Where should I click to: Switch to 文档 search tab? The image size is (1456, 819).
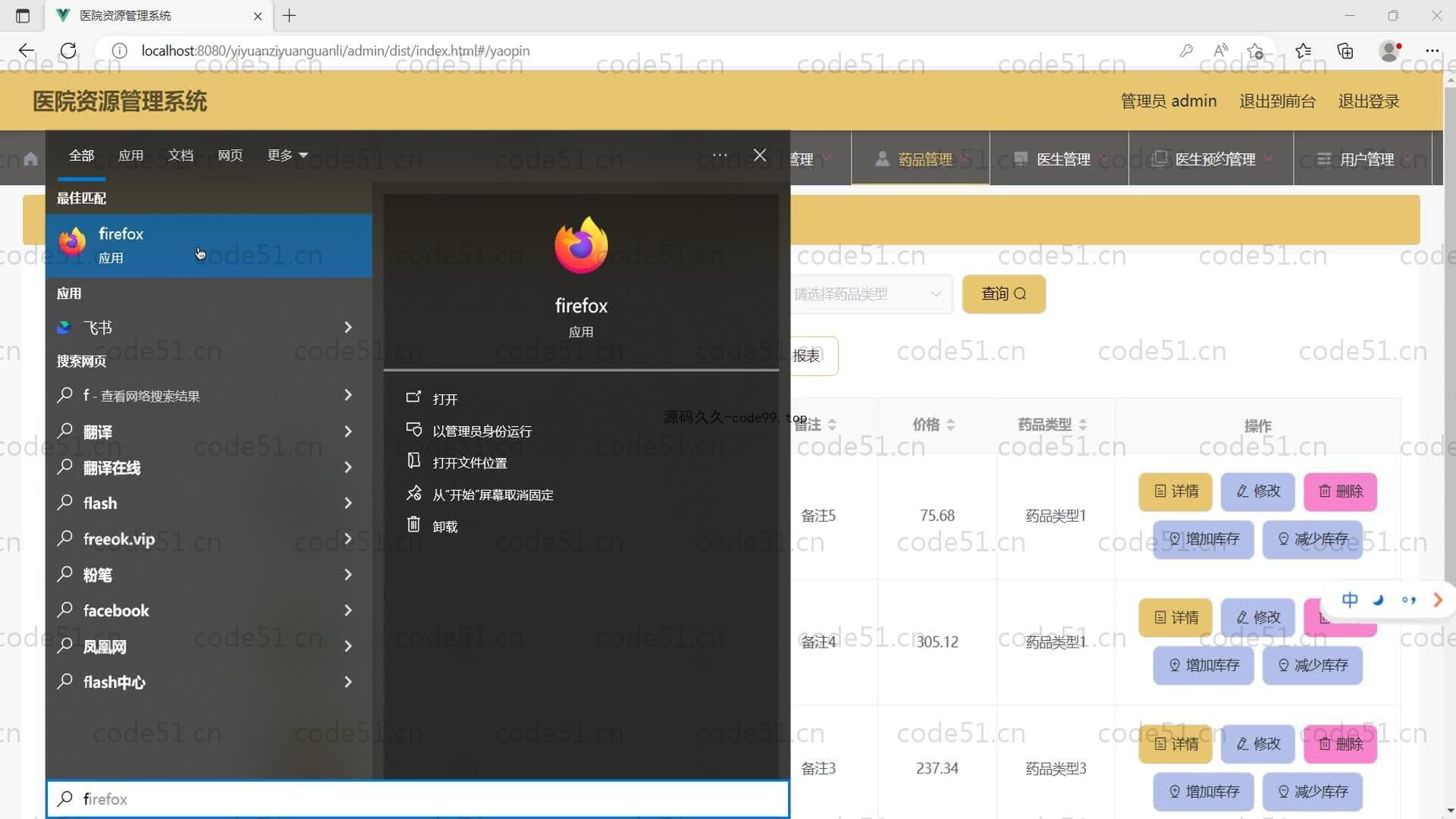pyautogui.click(x=180, y=155)
